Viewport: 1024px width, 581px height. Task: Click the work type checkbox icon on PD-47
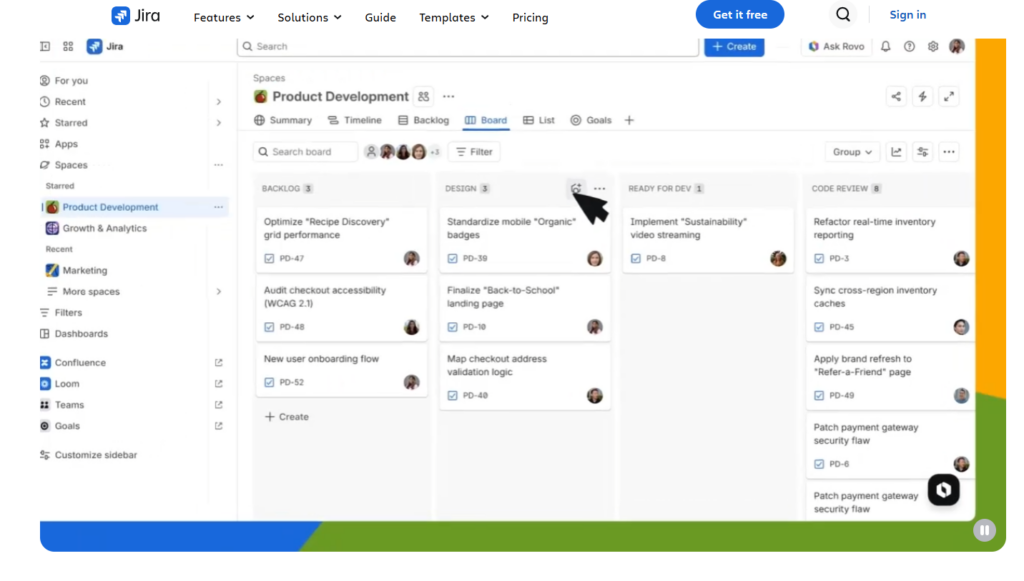click(269, 259)
